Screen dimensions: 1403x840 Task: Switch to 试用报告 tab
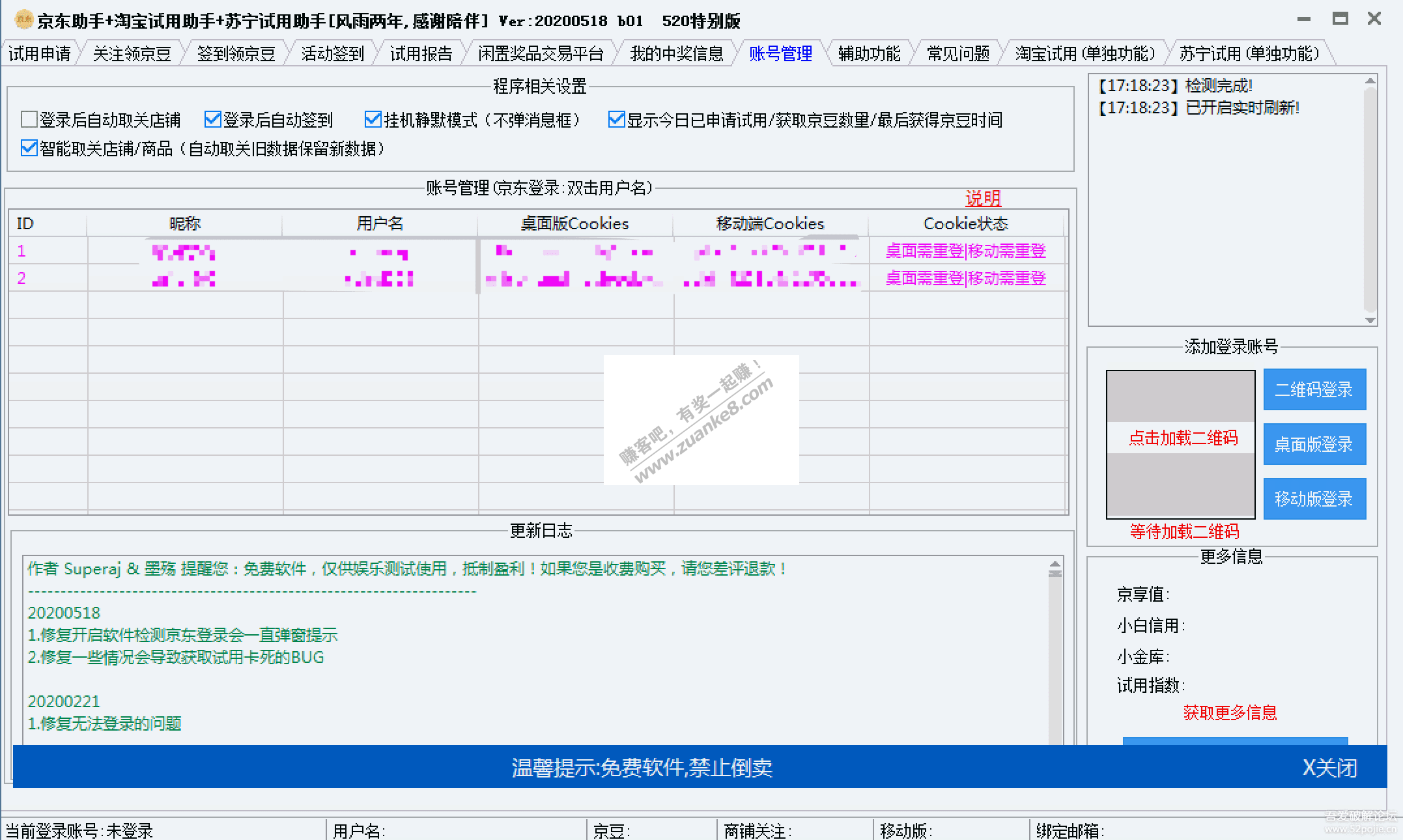coord(421,53)
